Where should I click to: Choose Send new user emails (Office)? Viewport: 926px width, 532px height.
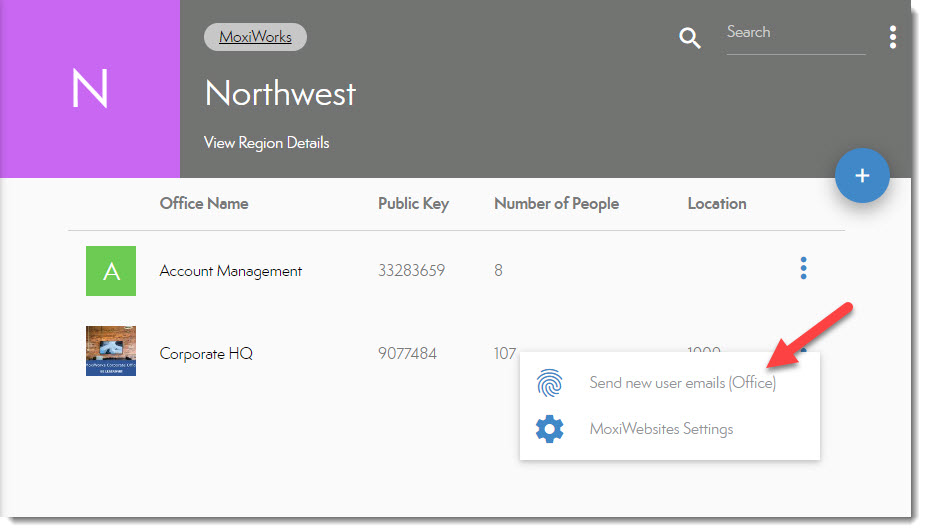pyautogui.click(x=682, y=383)
